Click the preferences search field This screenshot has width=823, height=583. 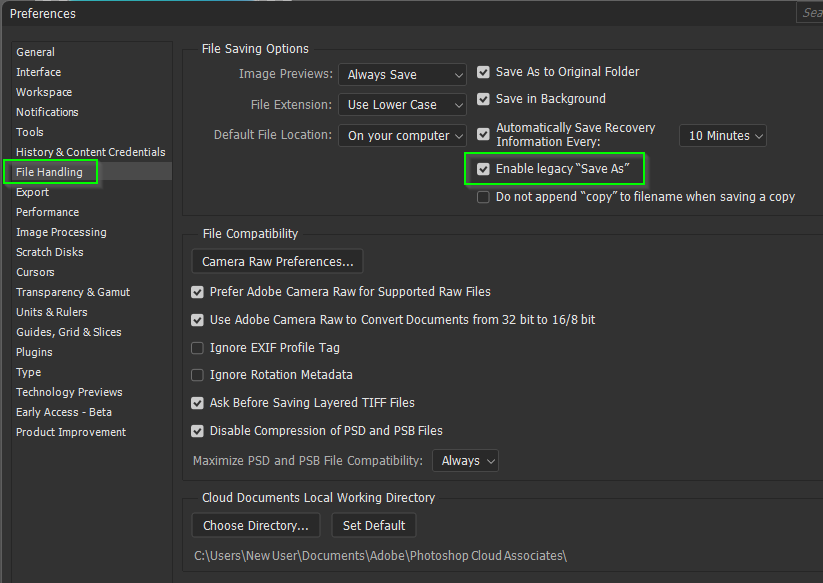coord(810,12)
